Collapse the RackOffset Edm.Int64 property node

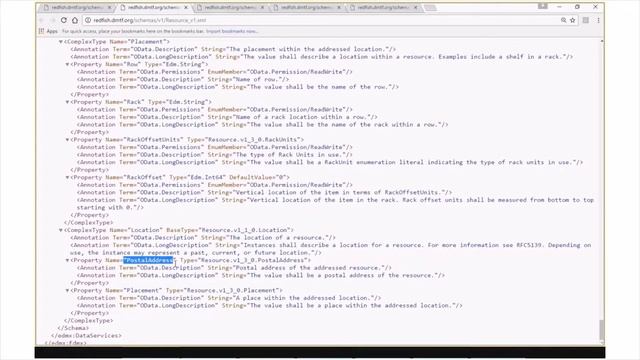[67, 178]
